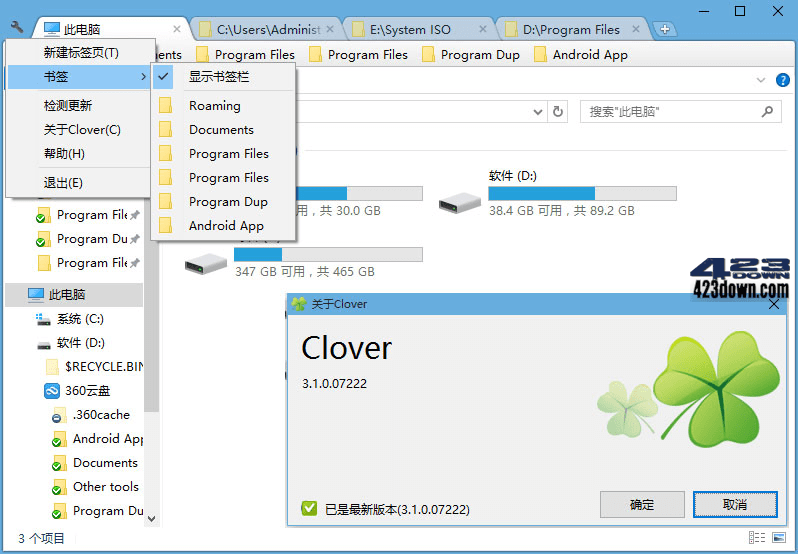Open the 书签 submenu

pos(78,77)
